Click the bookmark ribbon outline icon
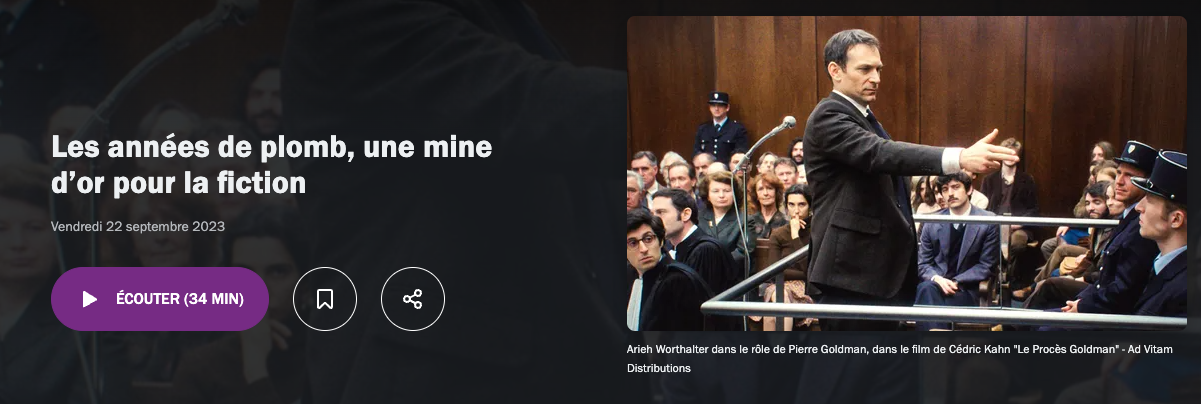 [325, 299]
